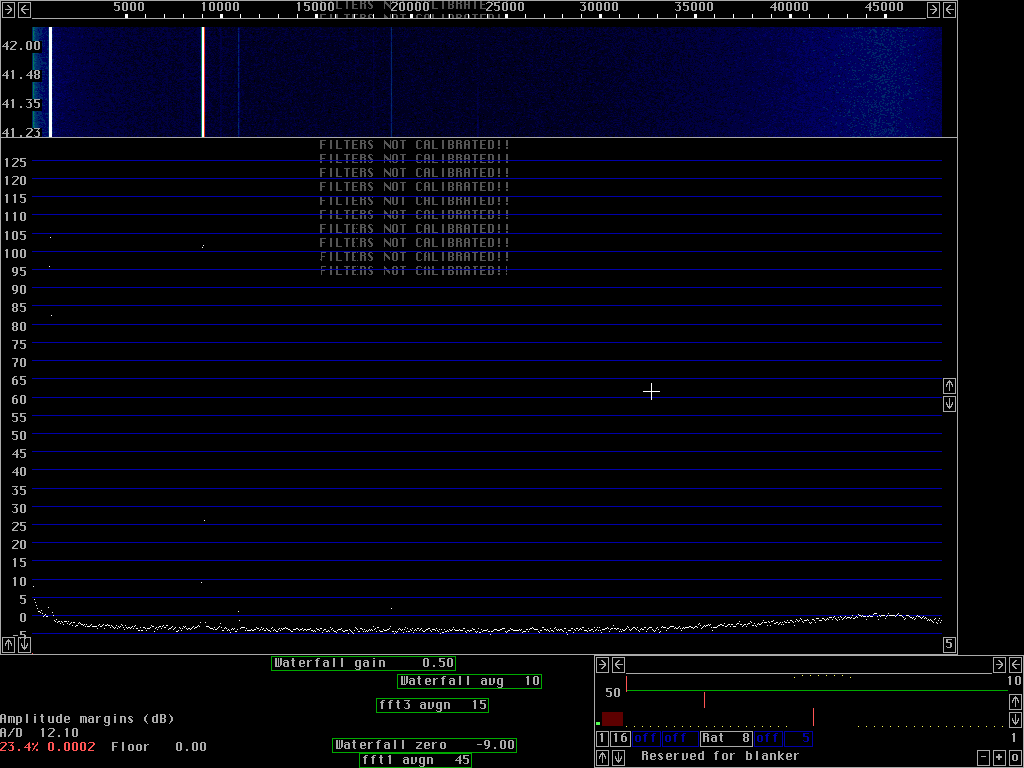Click the 'Rat 8' box
Screen dimensions: 1024x768
(x=726, y=739)
